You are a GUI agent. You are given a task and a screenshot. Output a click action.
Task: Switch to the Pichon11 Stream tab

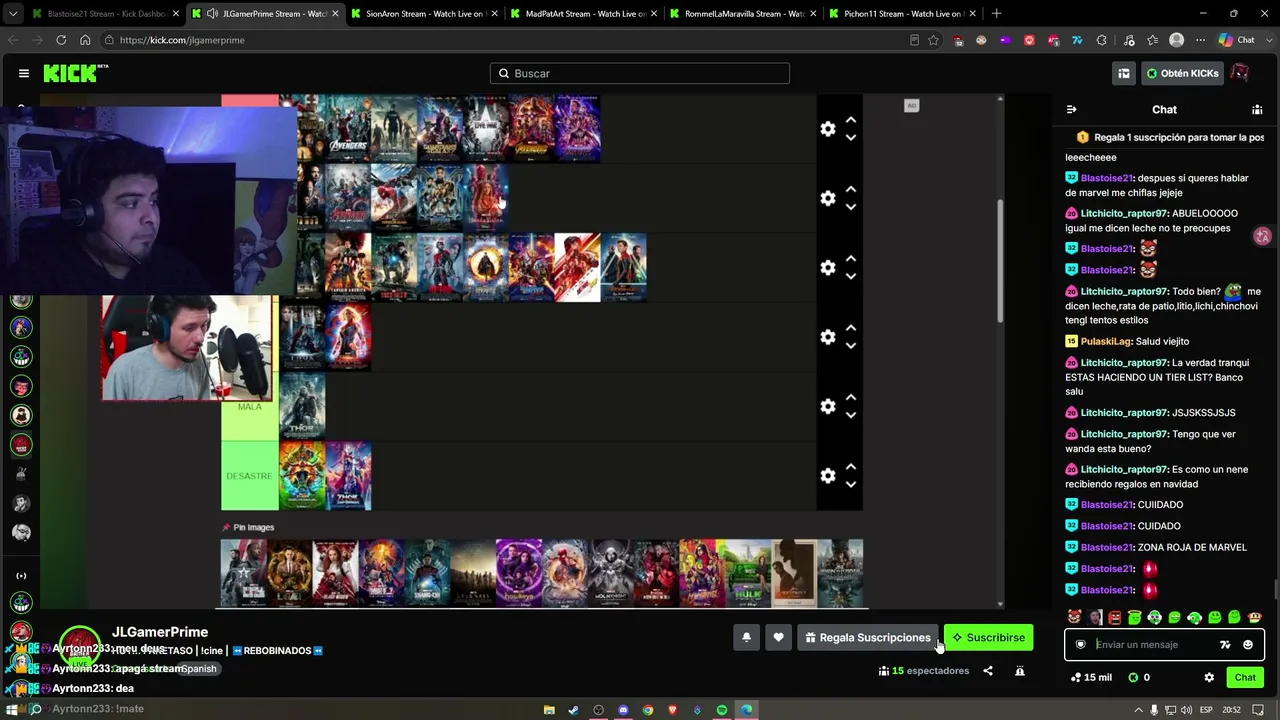(x=901, y=14)
